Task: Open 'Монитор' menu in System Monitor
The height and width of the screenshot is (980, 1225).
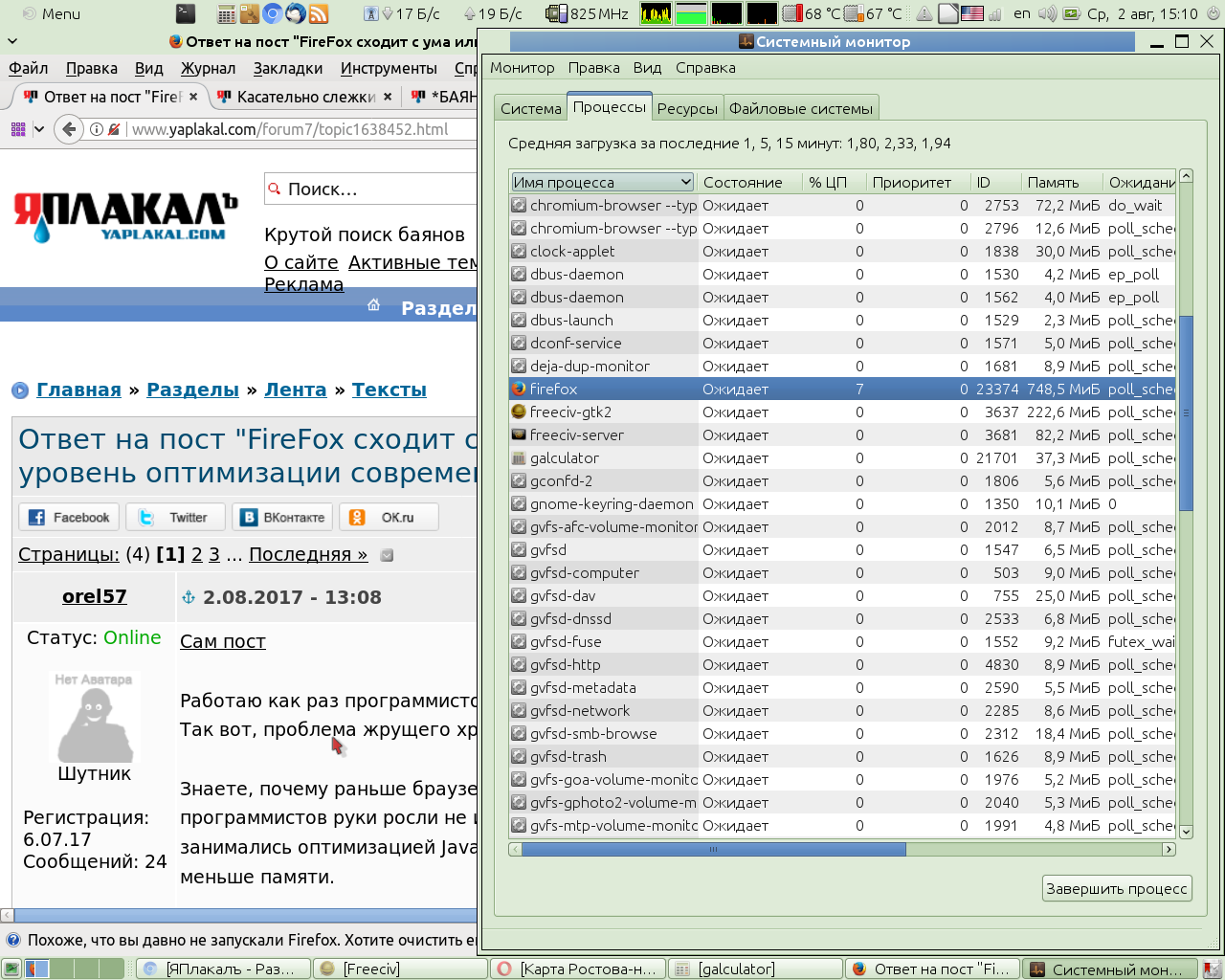Action: click(x=523, y=68)
